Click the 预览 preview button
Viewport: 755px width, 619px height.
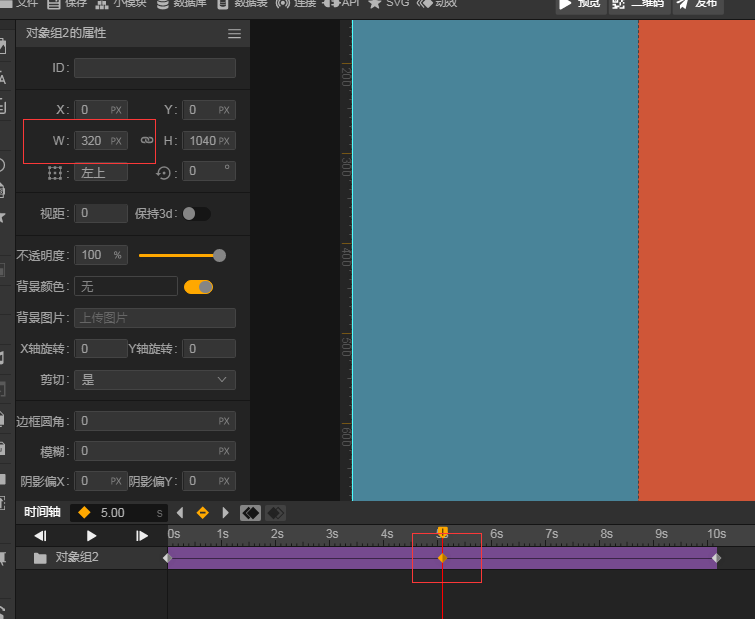click(580, 4)
